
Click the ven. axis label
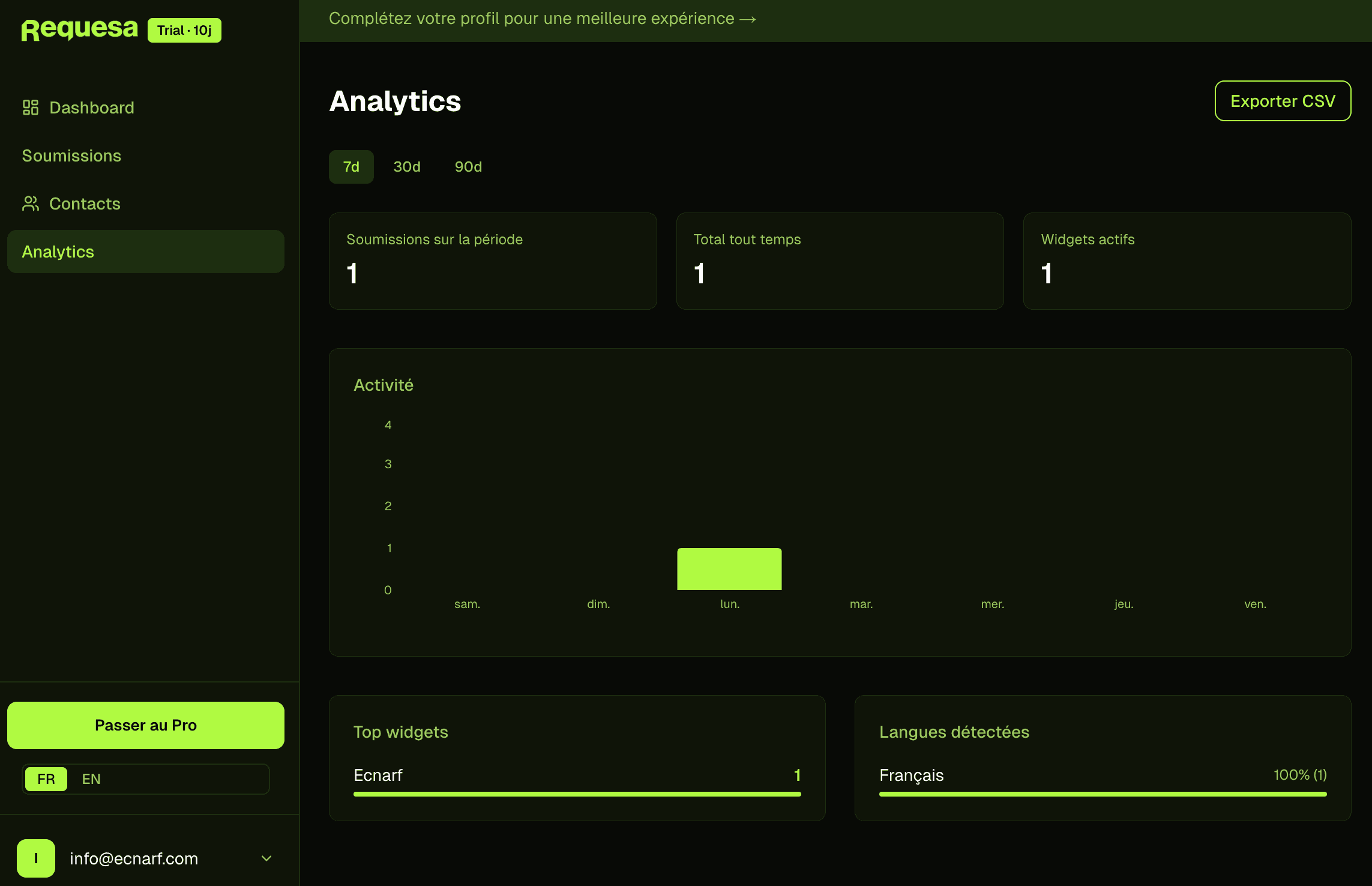click(1255, 604)
